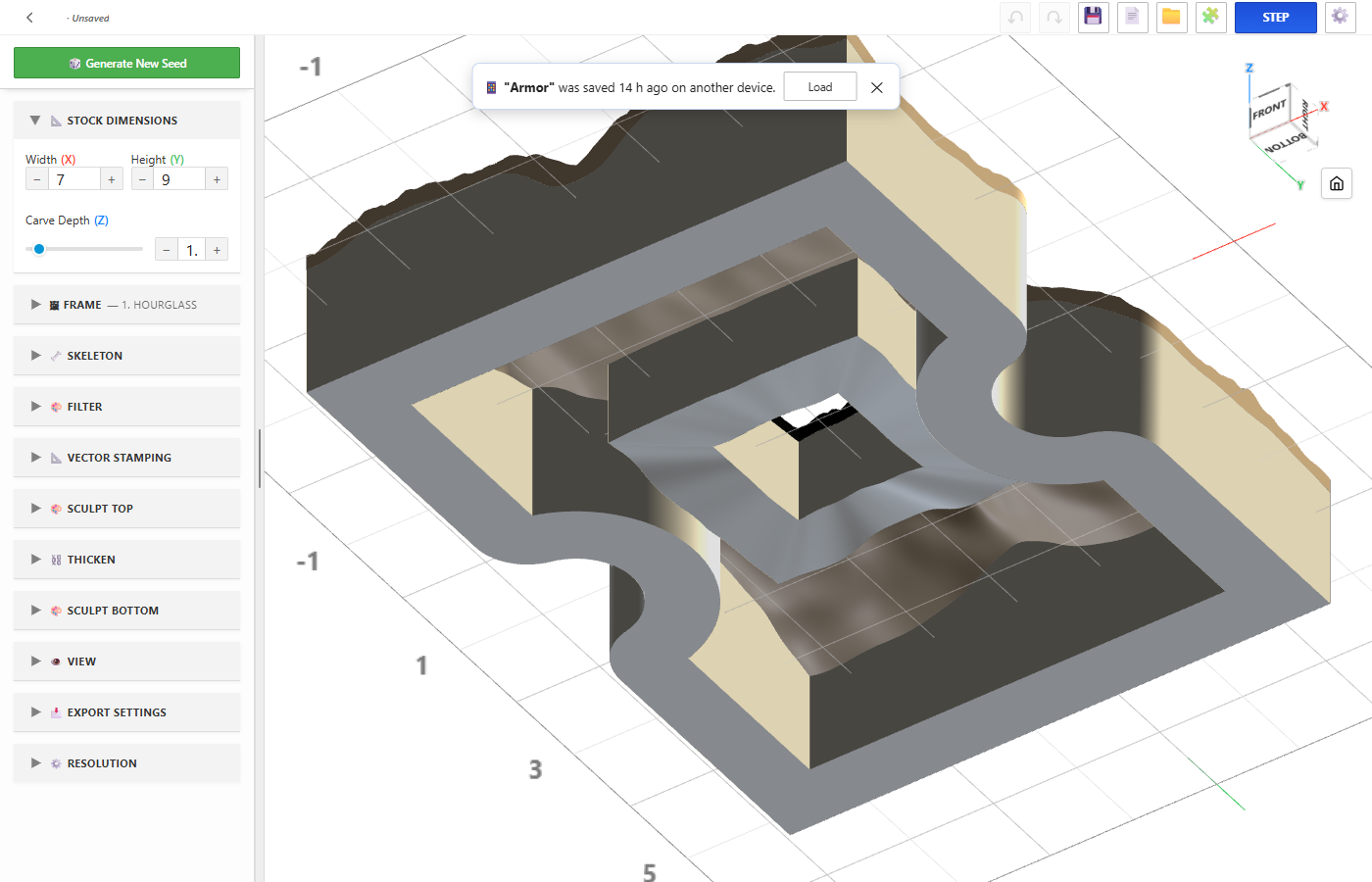Viewport: 1372px width, 882px height.
Task: Click the RESOLUTION section label
Action: 102,763
